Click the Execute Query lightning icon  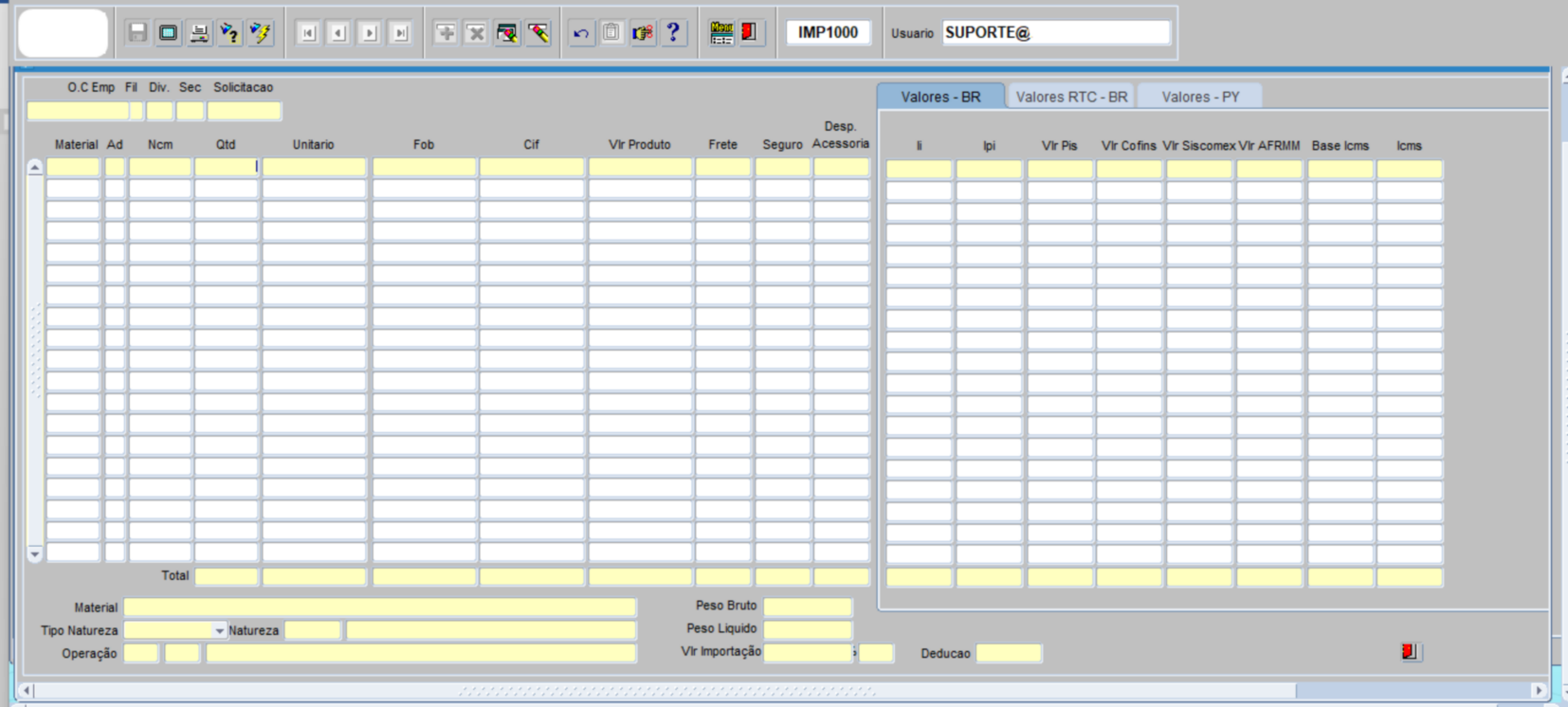point(260,33)
